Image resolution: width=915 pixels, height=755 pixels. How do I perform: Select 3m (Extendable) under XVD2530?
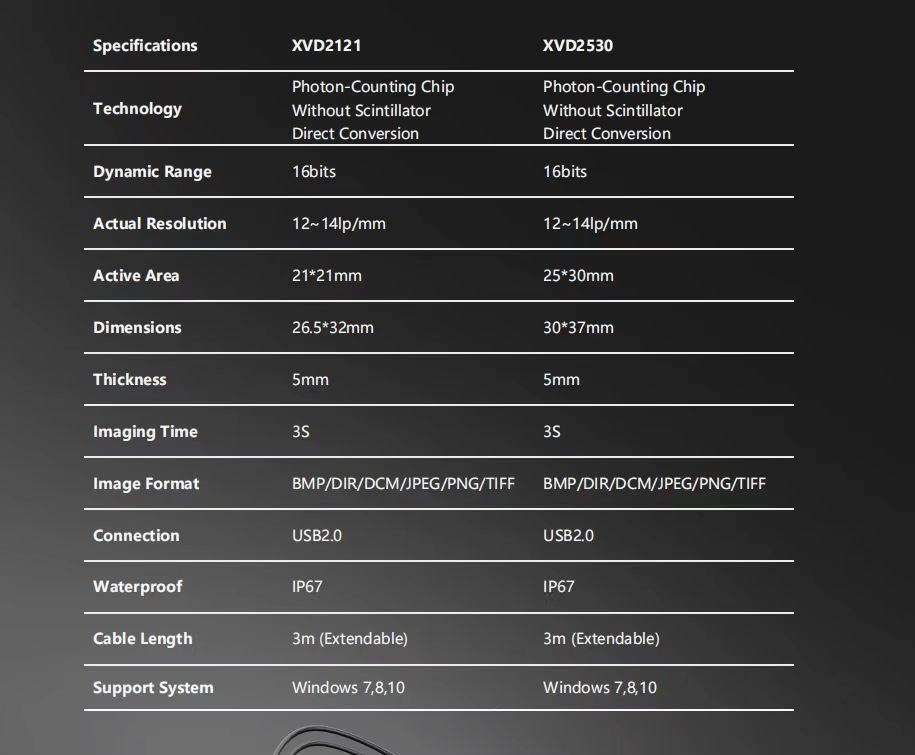tap(601, 639)
